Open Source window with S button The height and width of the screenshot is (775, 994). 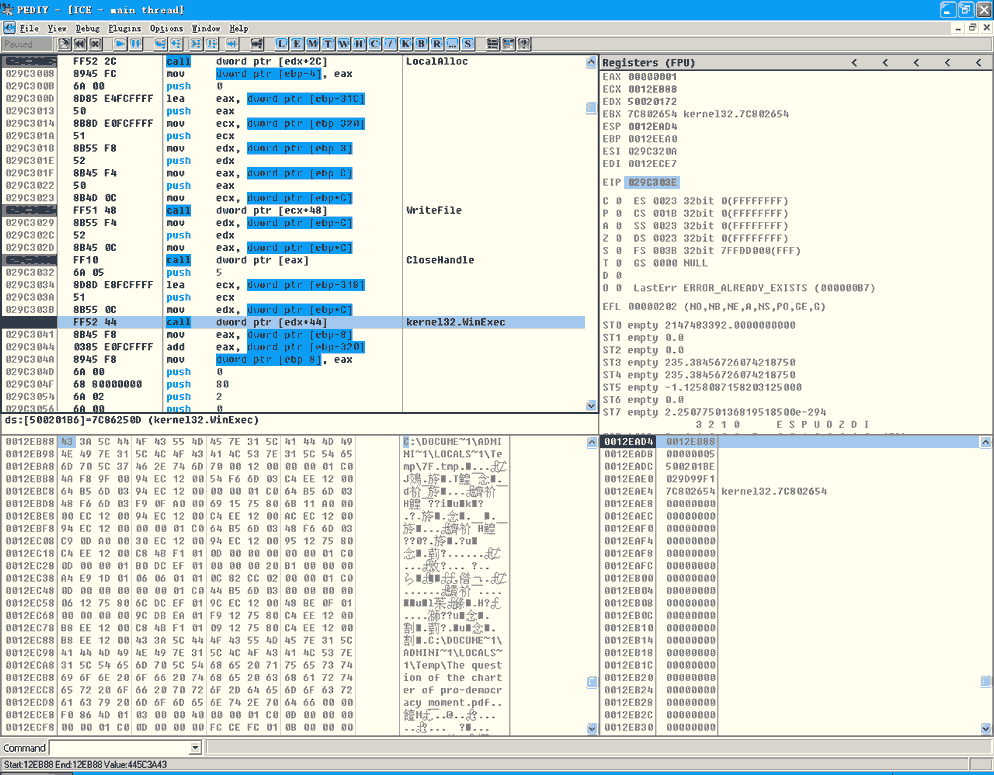[467, 44]
